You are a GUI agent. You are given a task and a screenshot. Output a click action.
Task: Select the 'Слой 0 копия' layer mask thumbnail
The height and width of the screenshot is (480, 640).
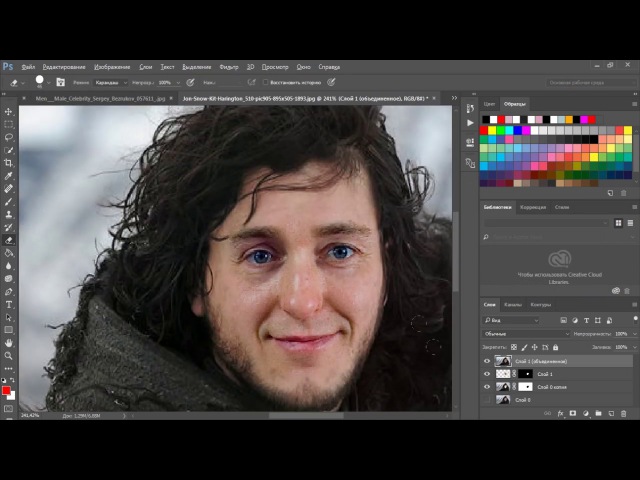point(526,386)
